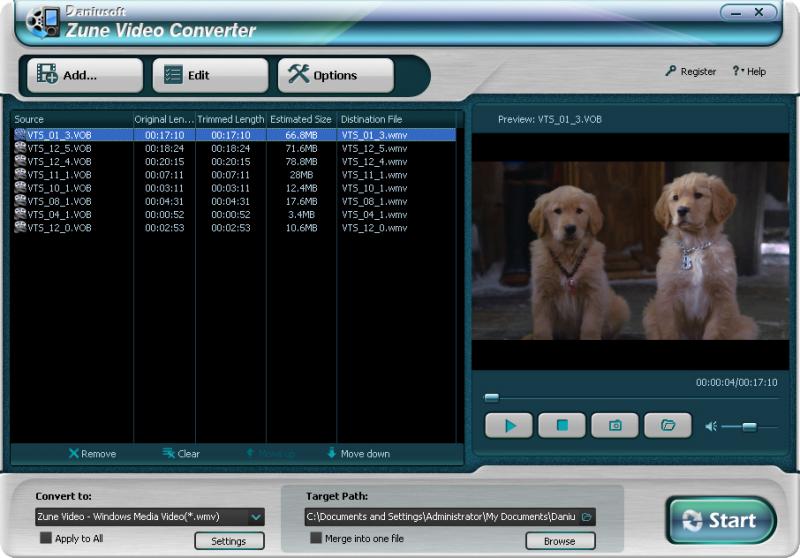800x558 pixels.
Task: Take a snapshot of the preview
Action: (x=615, y=425)
